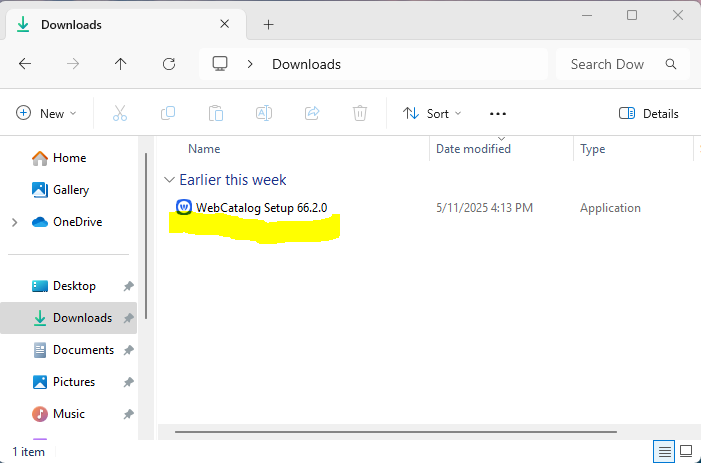The height and width of the screenshot is (463, 701).
Task: Click the pin icon next to Pictures
Action: [129, 382]
